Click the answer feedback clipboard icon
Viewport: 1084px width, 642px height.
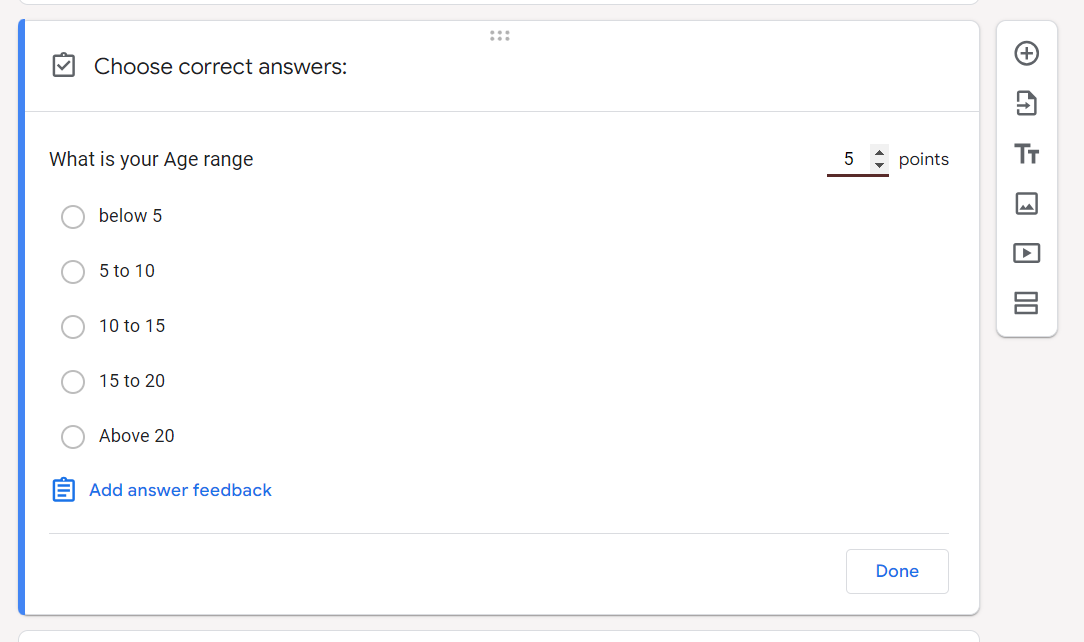point(64,490)
